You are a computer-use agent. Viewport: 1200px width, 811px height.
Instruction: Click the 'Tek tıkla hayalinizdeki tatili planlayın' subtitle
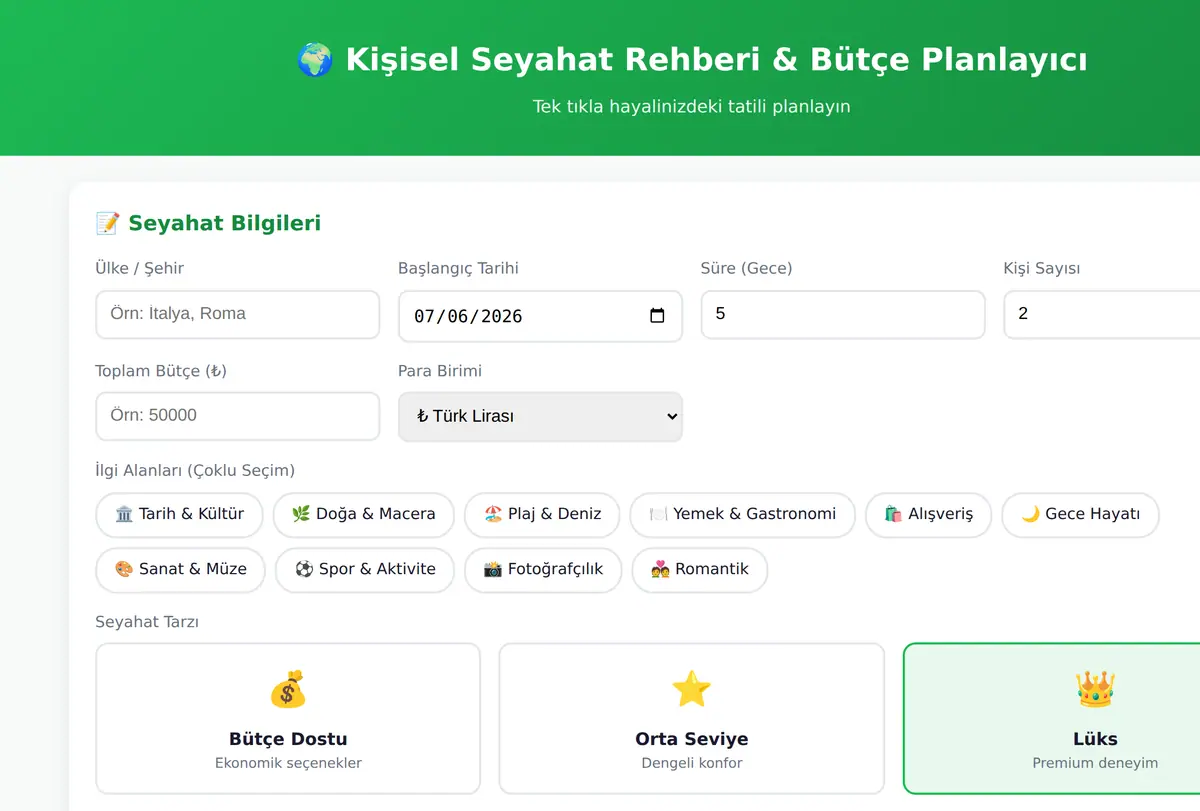692,106
